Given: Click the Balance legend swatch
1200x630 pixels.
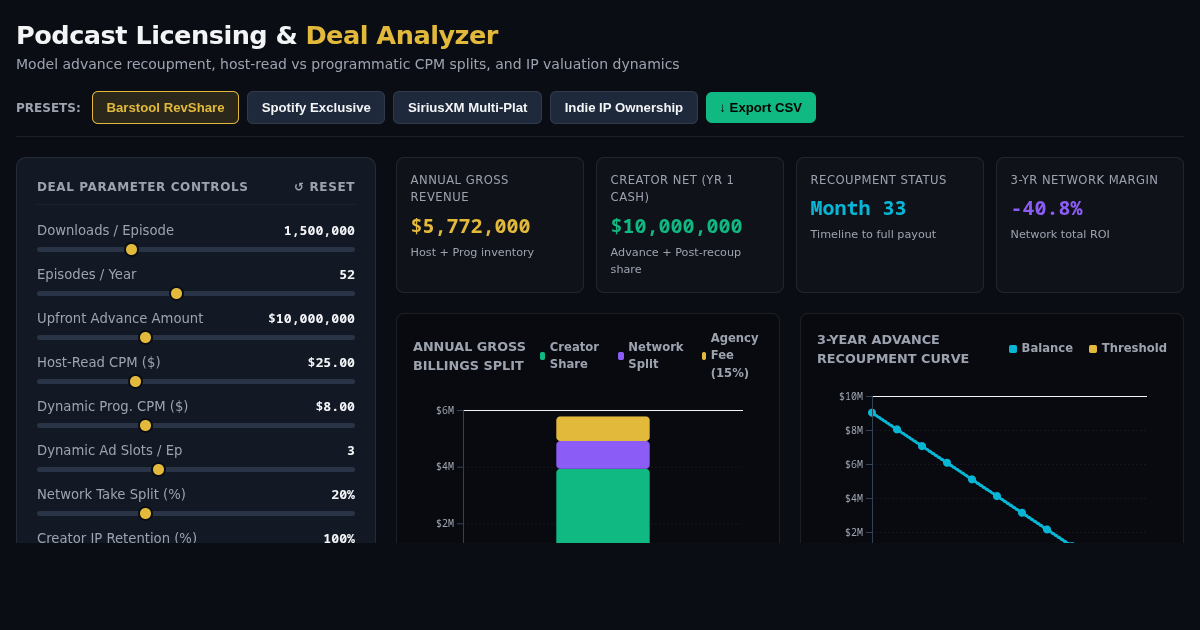Looking at the screenshot, I should point(1013,349).
